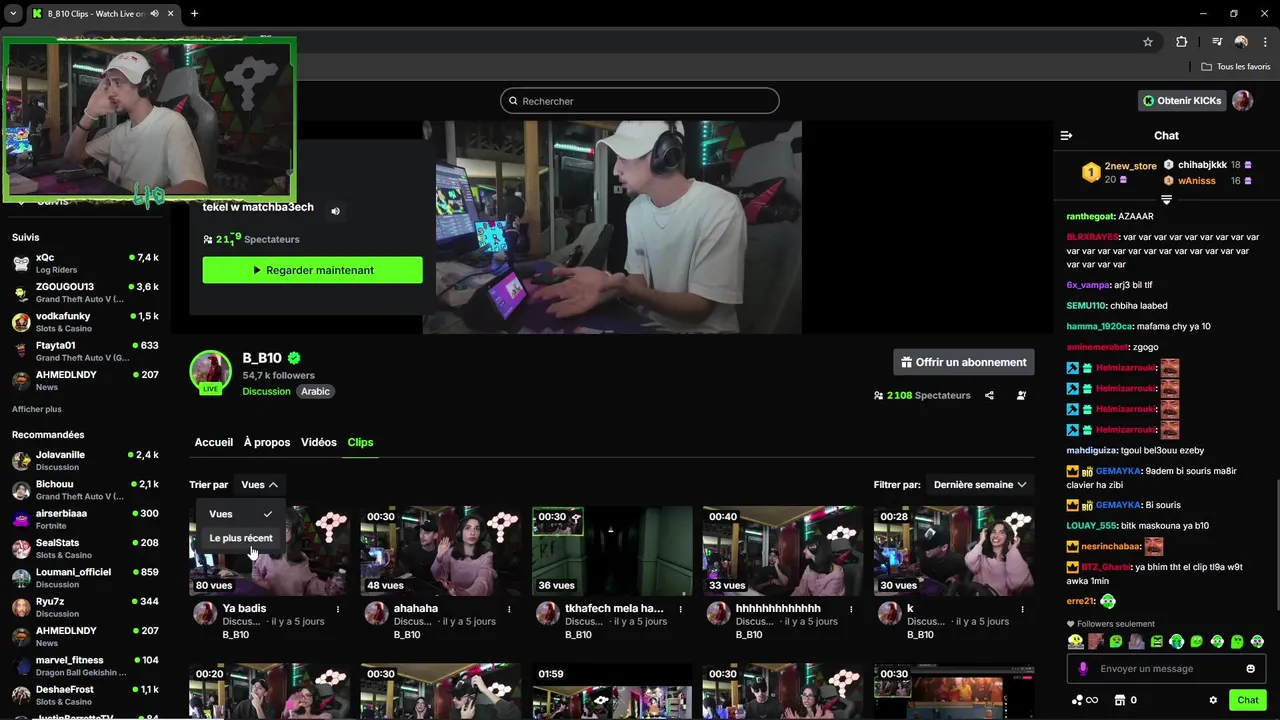Screen dimensions: 1280x720
Task: Collapse the Vues sort dropdown
Action: [259, 484]
